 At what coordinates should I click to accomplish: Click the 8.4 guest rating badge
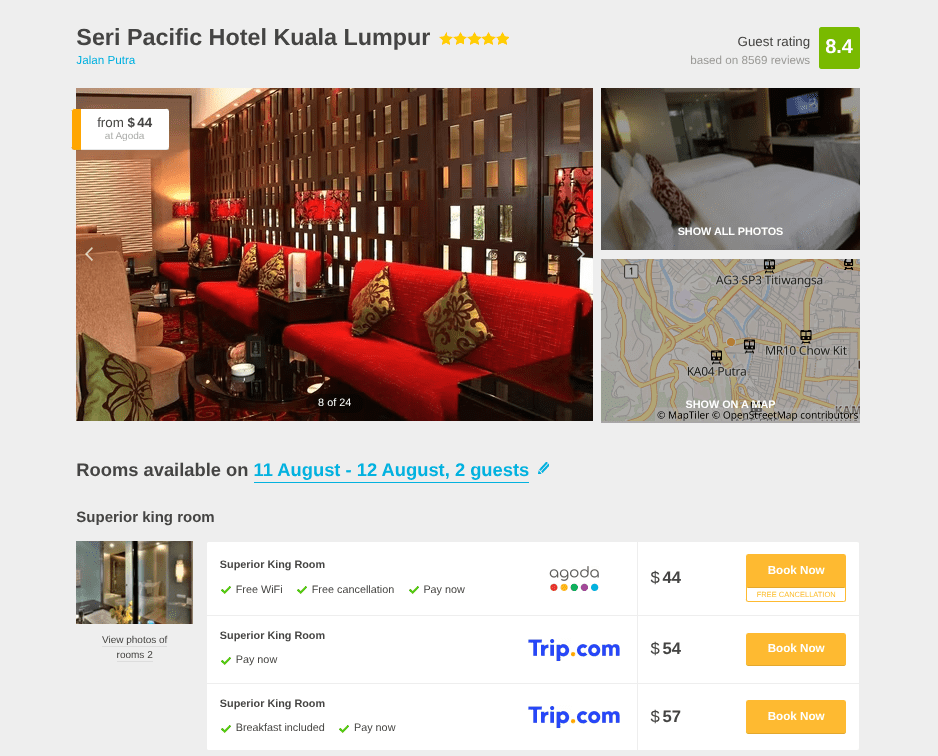(x=839, y=48)
